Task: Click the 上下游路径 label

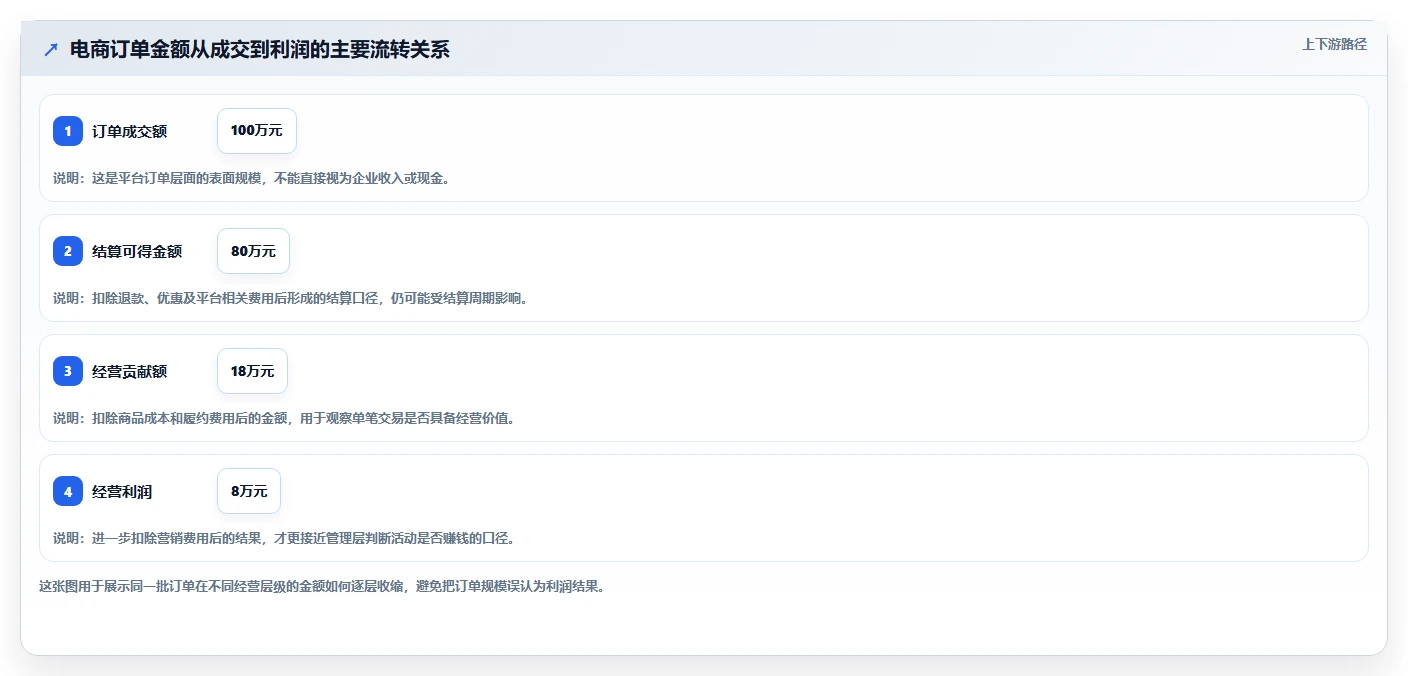Action: coord(1334,44)
